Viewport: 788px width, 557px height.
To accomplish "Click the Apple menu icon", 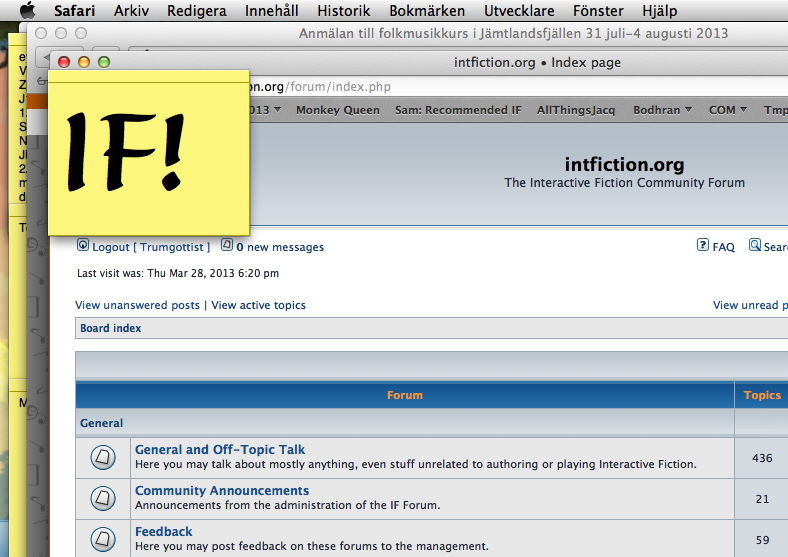I will click(x=27, y=11).
